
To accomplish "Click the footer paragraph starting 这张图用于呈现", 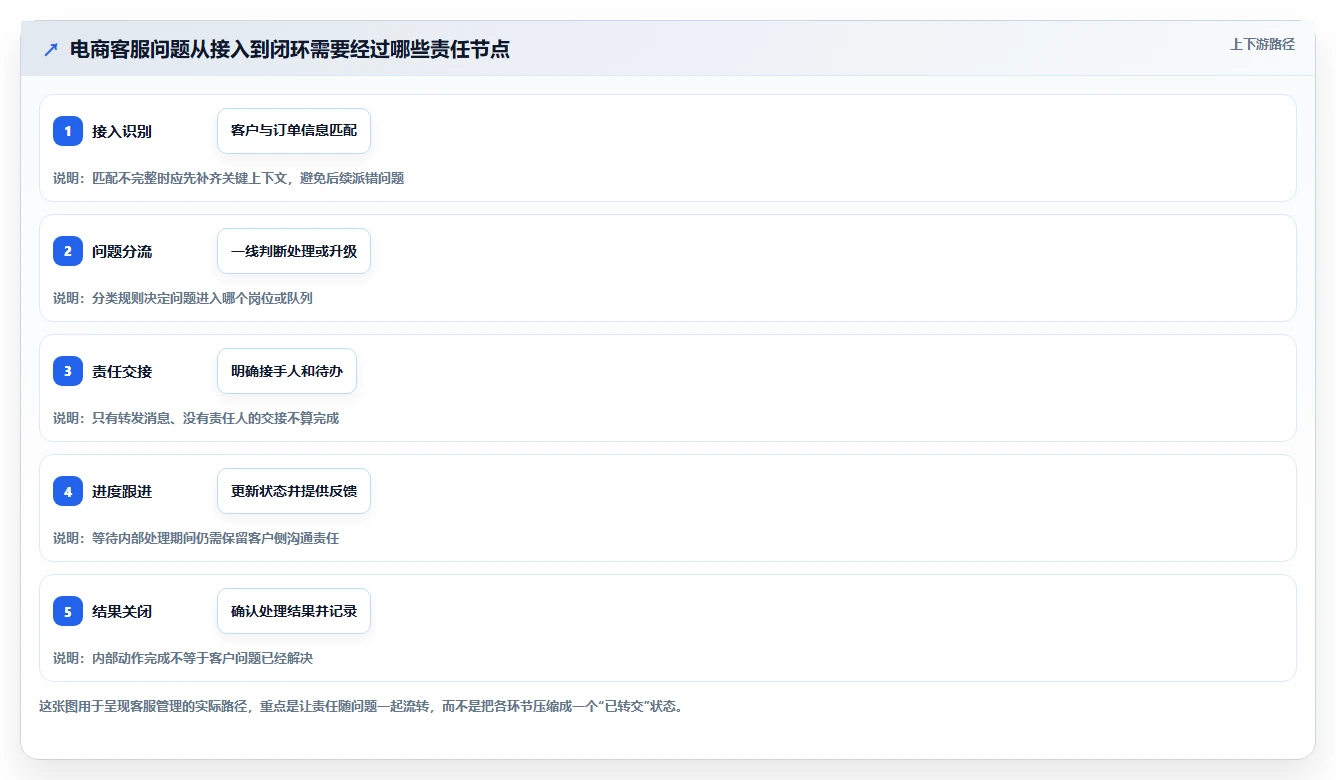I will pos(361,706).
